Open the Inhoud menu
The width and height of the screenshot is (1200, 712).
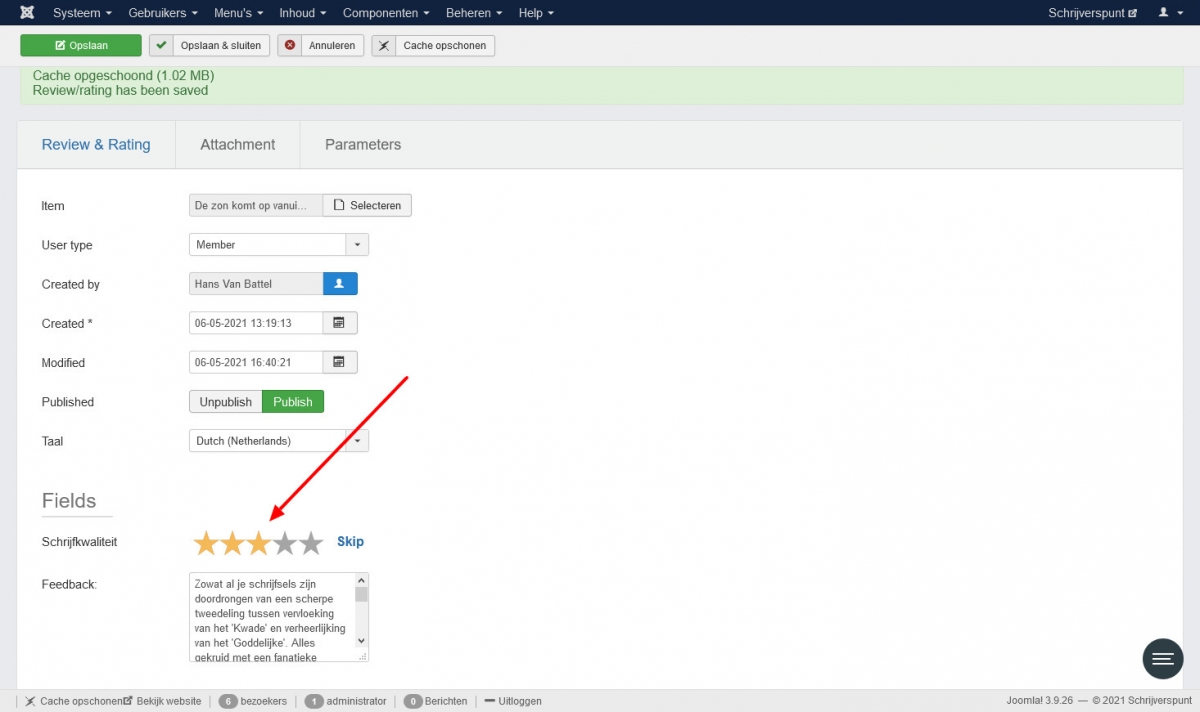pyautogui.click(x=303, y=13)
